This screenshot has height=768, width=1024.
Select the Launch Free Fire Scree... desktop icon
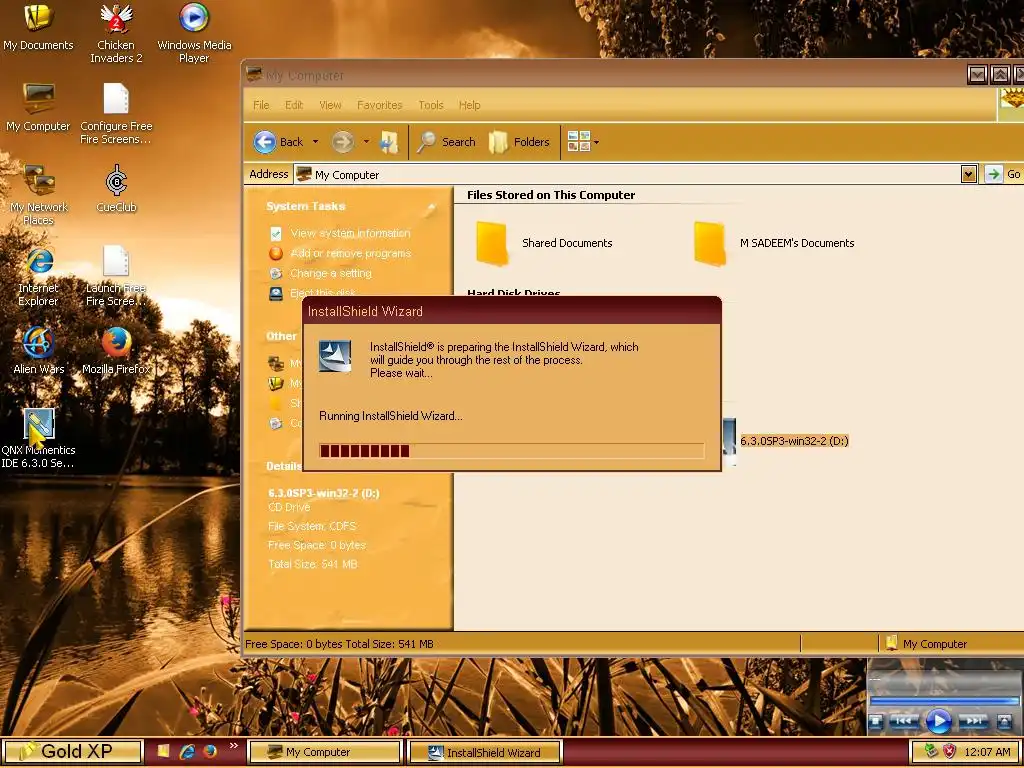pos(116,276)
